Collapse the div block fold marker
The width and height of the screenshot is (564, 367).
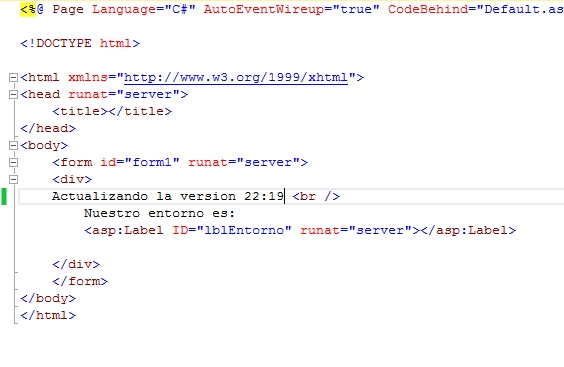13,179
